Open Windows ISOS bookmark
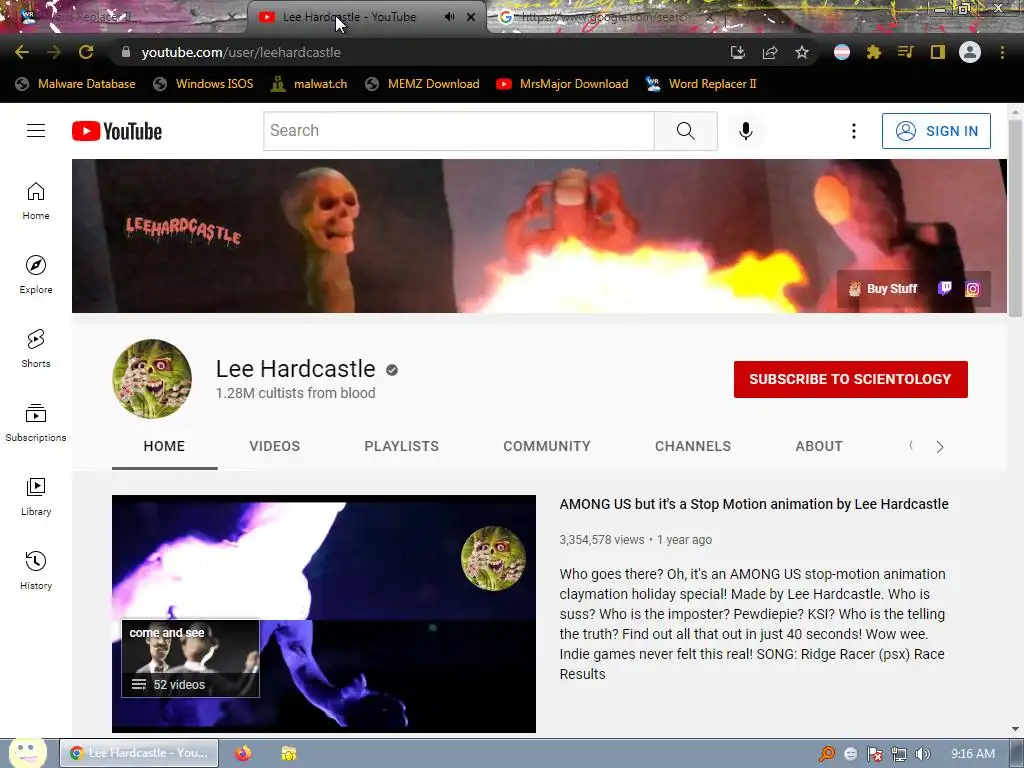 point(203,84)
